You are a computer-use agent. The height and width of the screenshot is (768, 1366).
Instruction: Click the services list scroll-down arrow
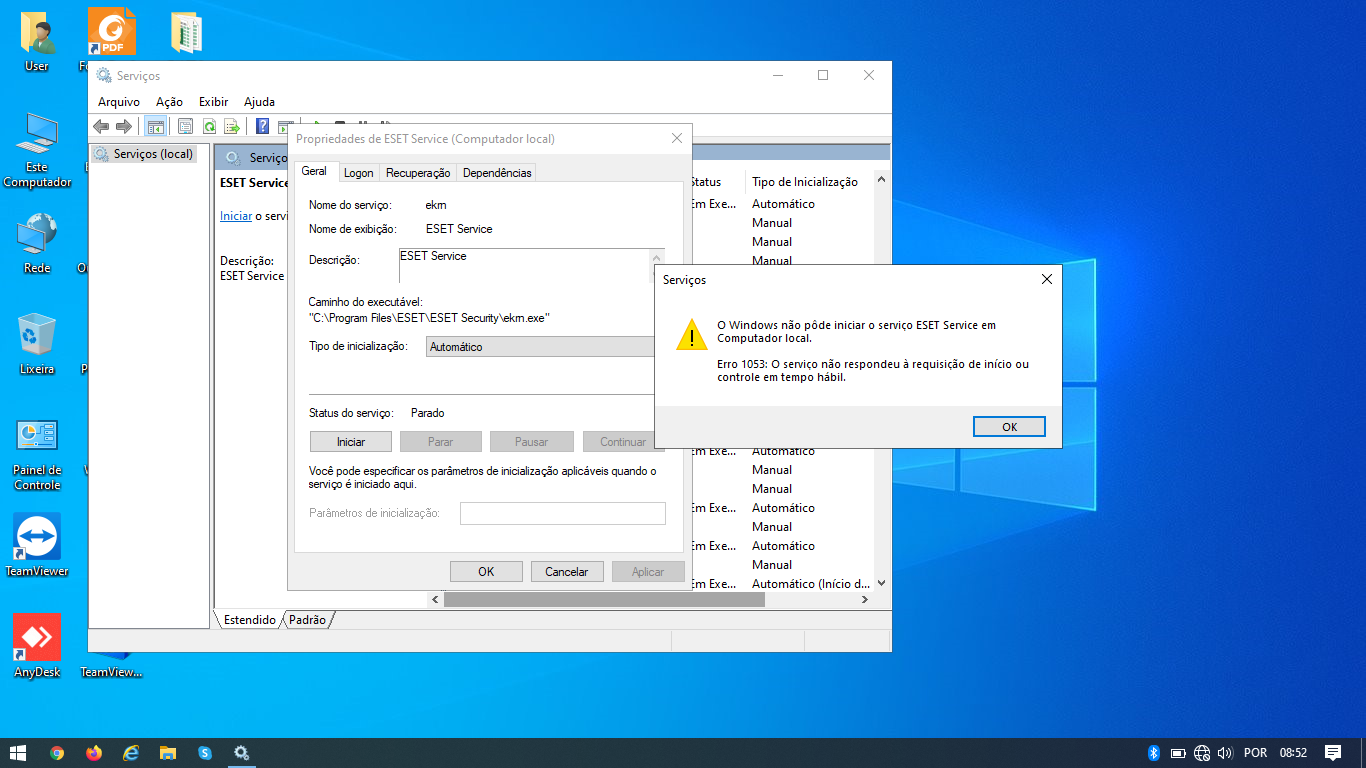(x=881, y=583)
